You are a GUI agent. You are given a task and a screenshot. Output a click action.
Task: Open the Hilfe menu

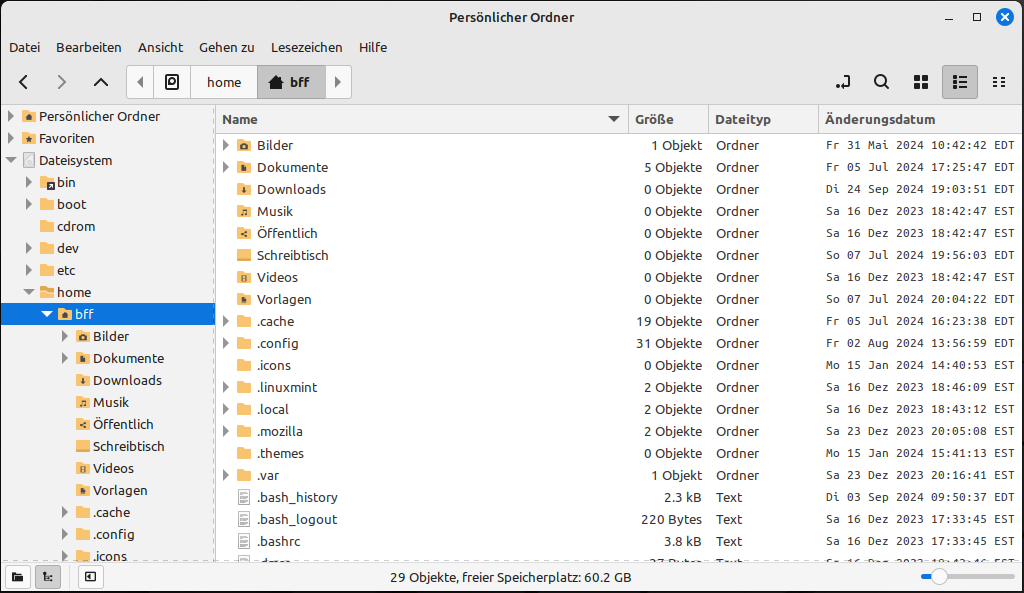click(373, 47)
